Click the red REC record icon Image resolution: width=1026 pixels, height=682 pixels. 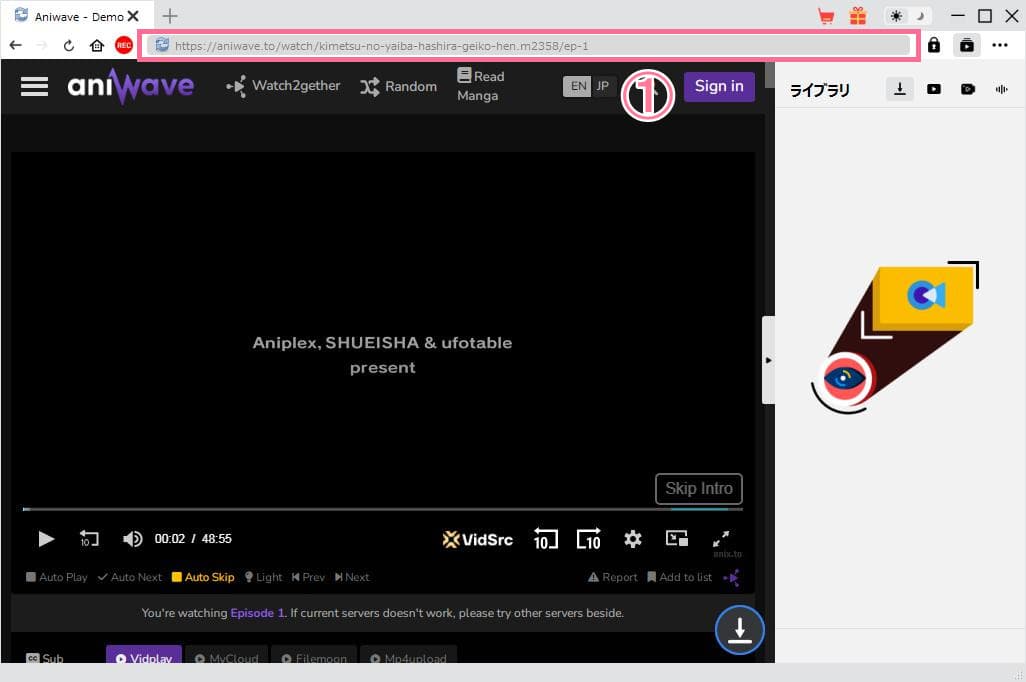click(123, 45)
